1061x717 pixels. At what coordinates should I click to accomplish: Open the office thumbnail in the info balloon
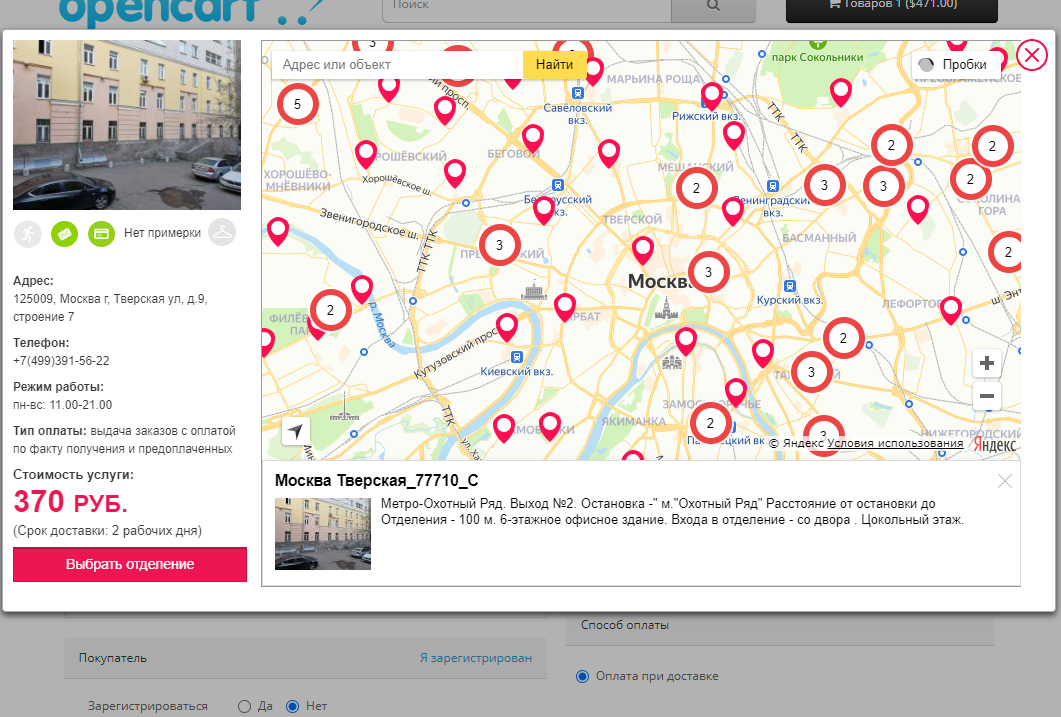[323, 534]
